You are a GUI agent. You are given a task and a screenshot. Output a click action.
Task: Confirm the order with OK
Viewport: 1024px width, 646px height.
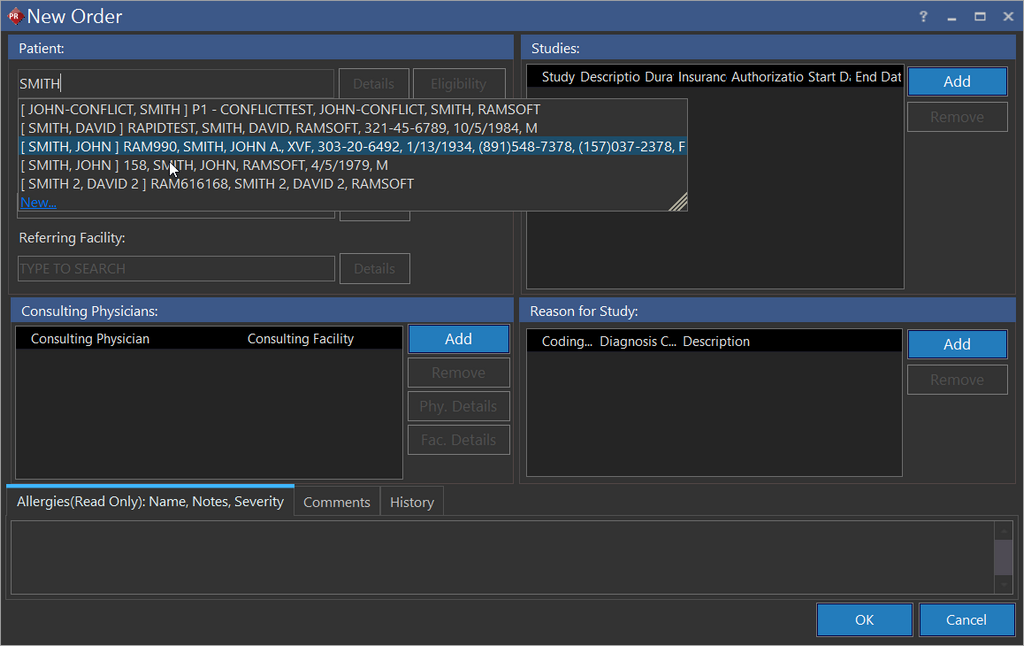coord(864,620)
